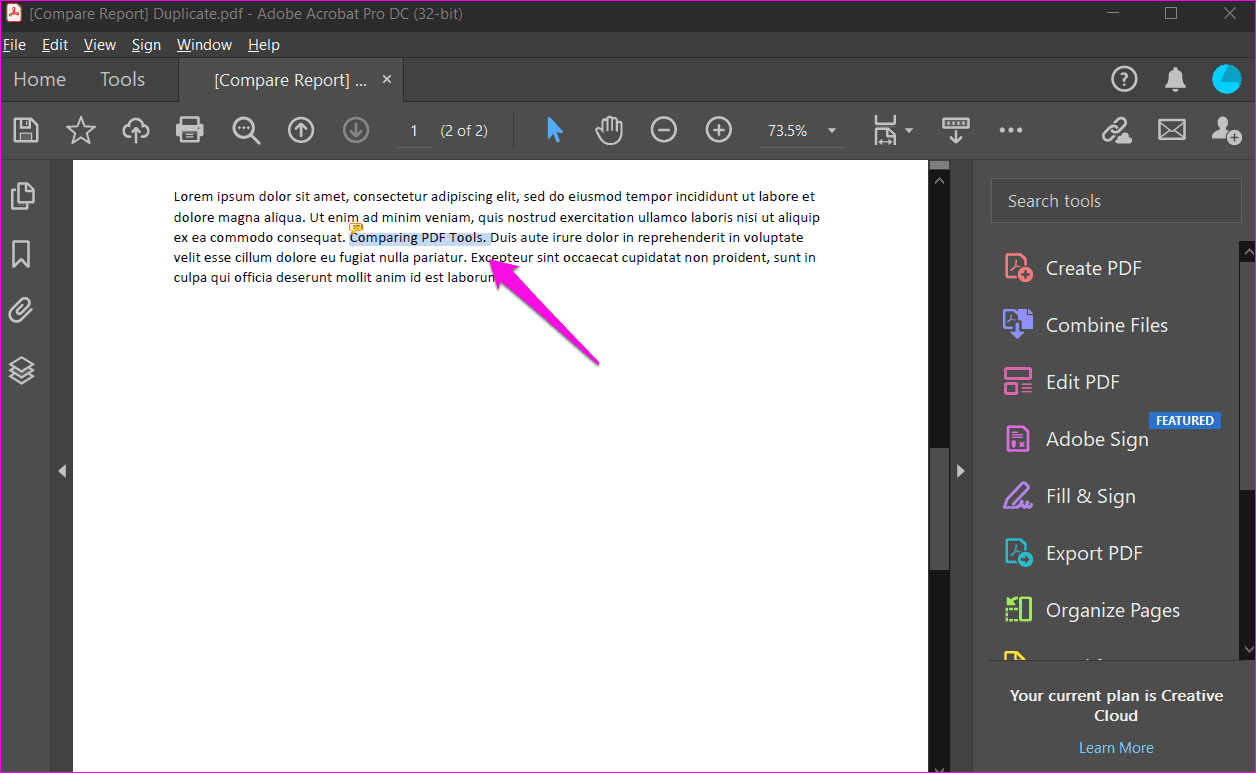Zoom in with the plus circle
The height and width of the screenshot is (773, 1256).
point(719,130)
